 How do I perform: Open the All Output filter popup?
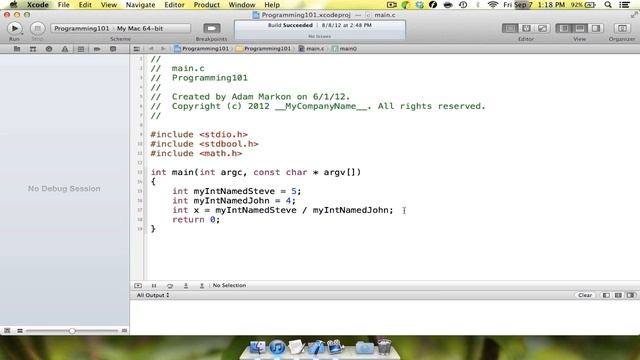(153, 295)
